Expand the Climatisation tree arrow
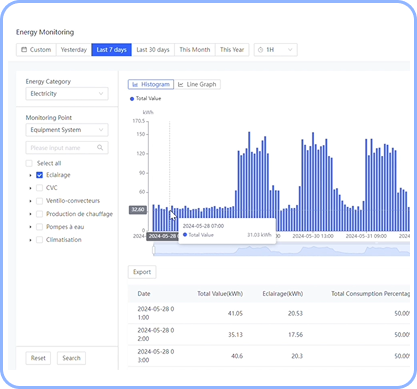Screen dimensions: 417x389 pos(30,240)
